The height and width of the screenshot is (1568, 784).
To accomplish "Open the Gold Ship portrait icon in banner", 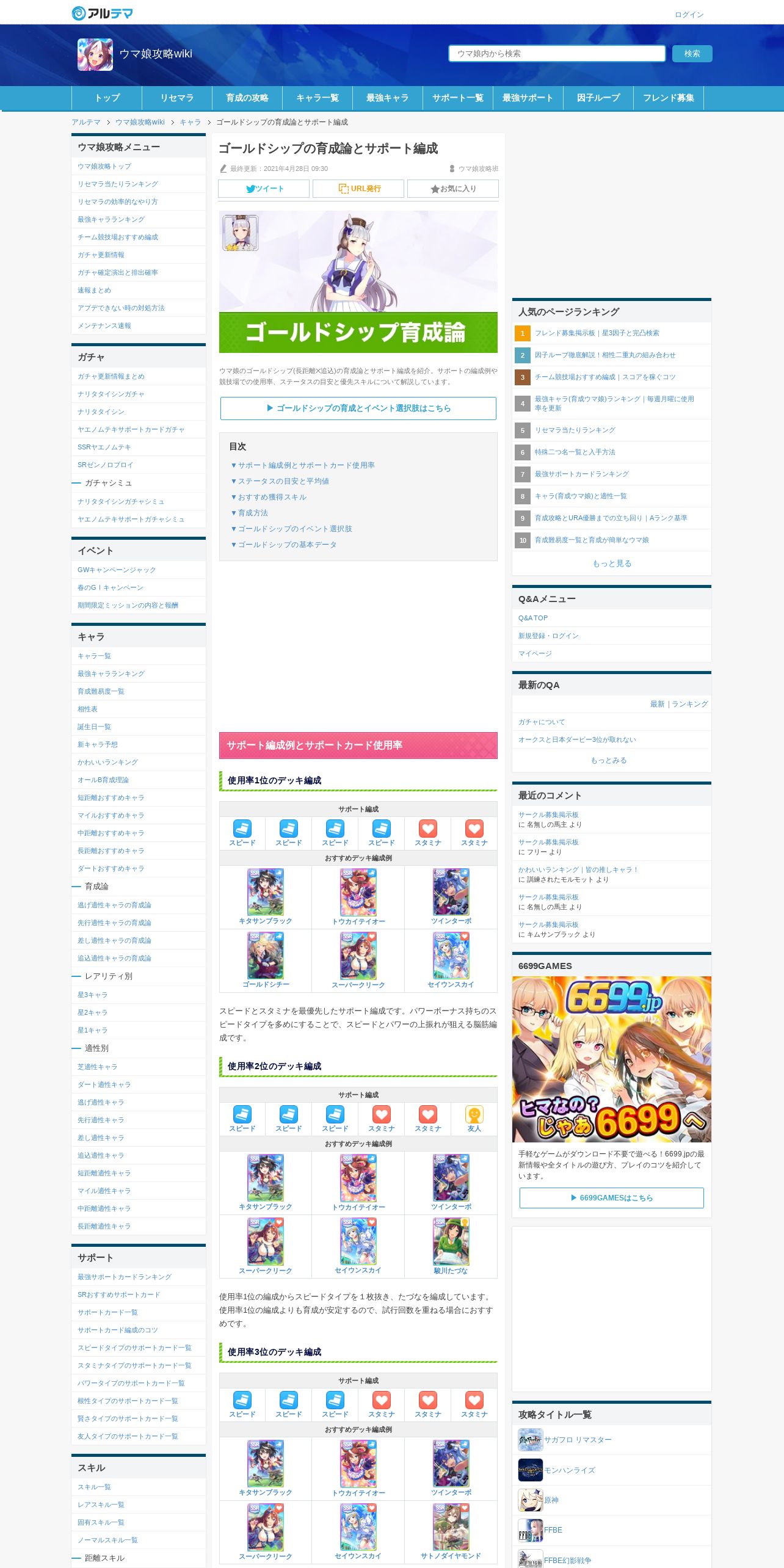I will [241, 233].
